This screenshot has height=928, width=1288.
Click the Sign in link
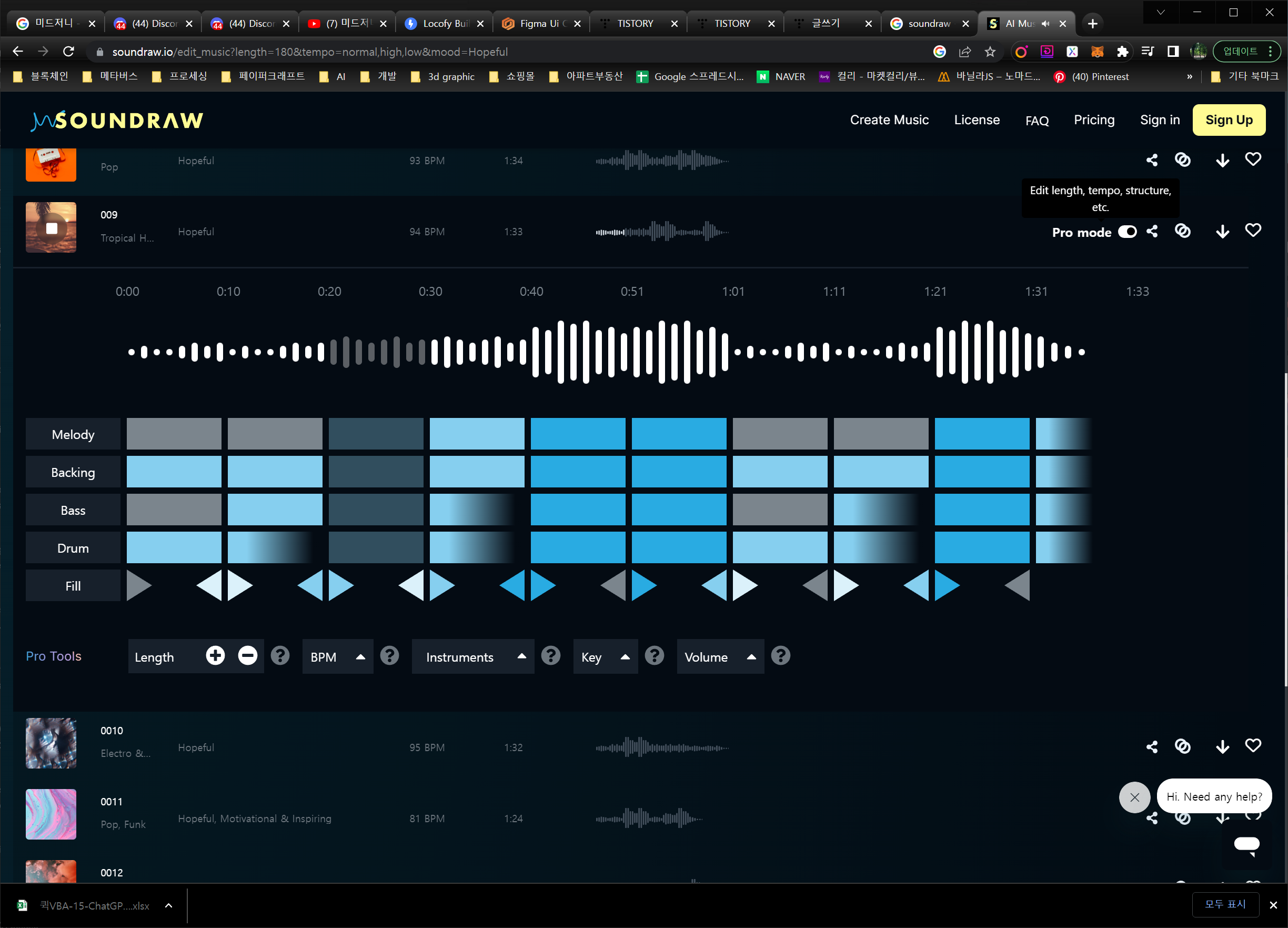click(1160, 120)
